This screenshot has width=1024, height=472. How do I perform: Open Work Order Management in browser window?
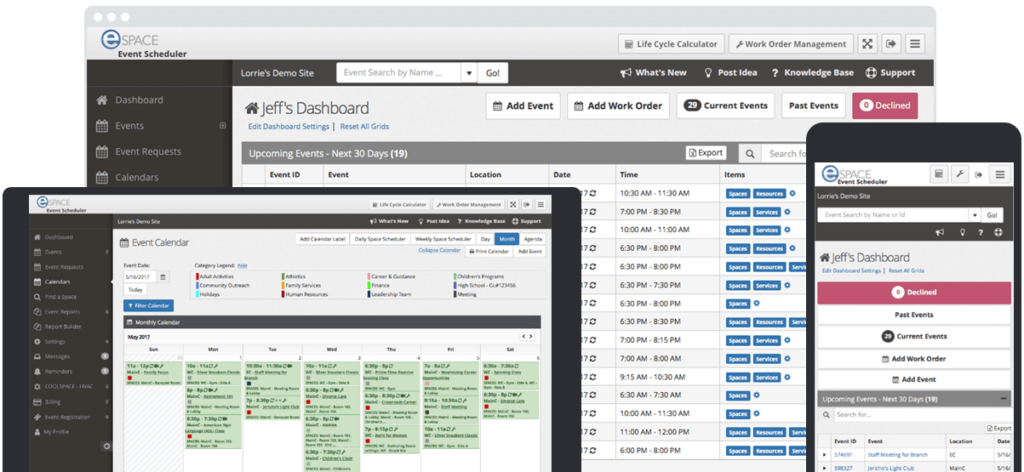coord(791,44)
